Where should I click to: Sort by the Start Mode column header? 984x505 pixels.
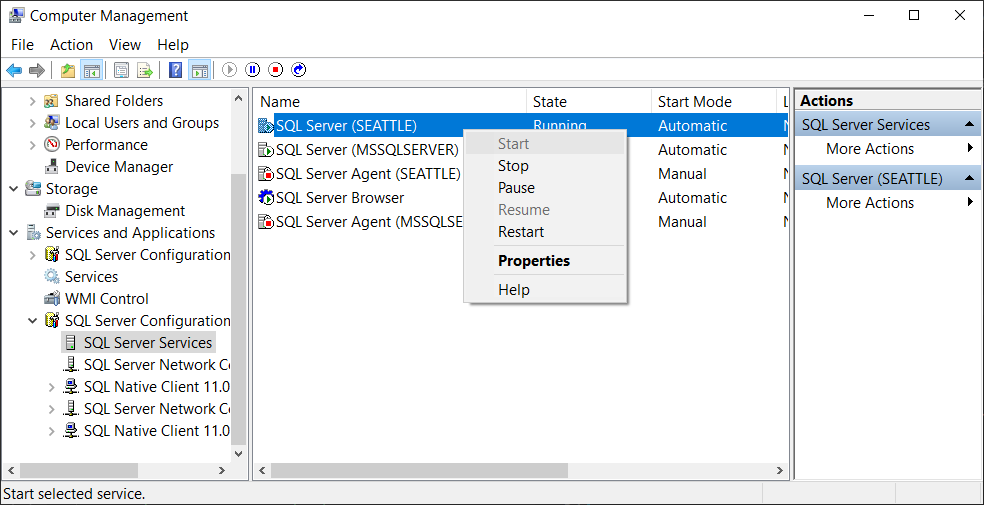pos(714,102)
